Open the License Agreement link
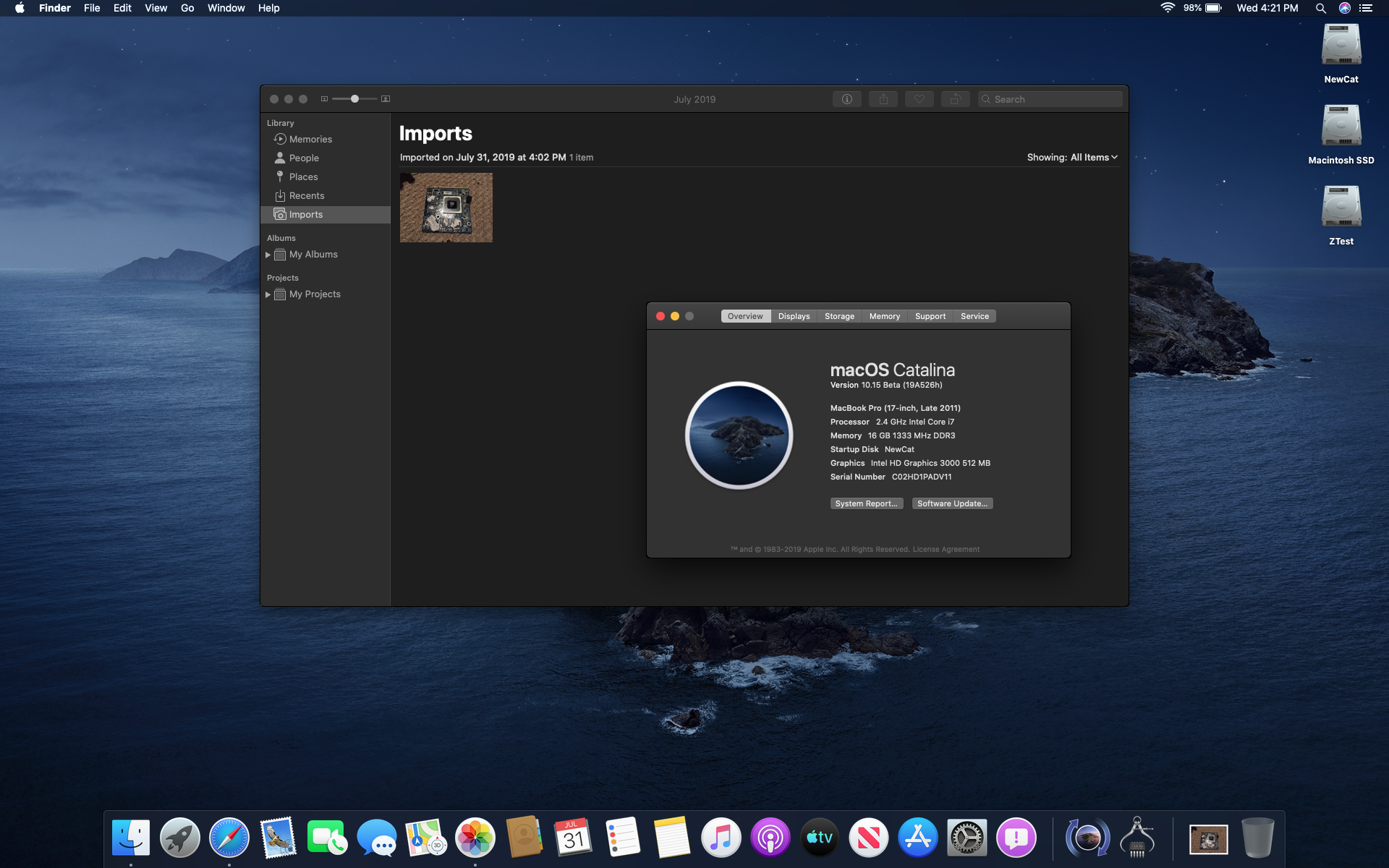This screenshot has width=1389, height=868. coord(946,549)
